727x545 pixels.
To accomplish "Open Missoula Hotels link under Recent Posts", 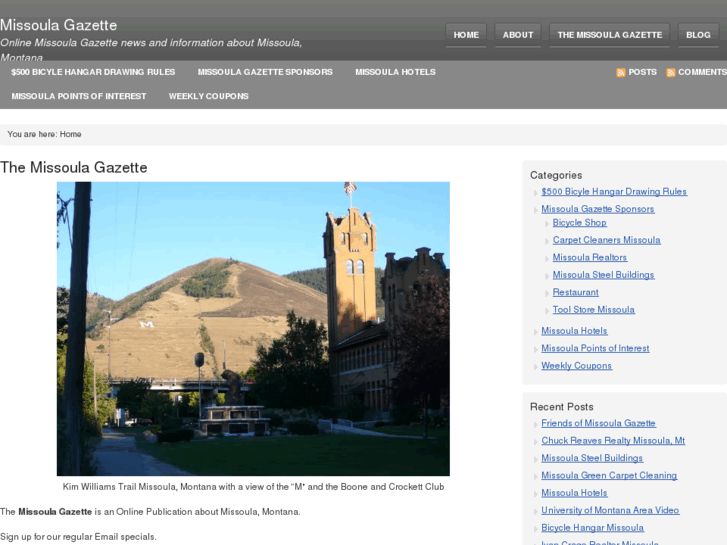I will pyautogui.click(x=574, y=493).
